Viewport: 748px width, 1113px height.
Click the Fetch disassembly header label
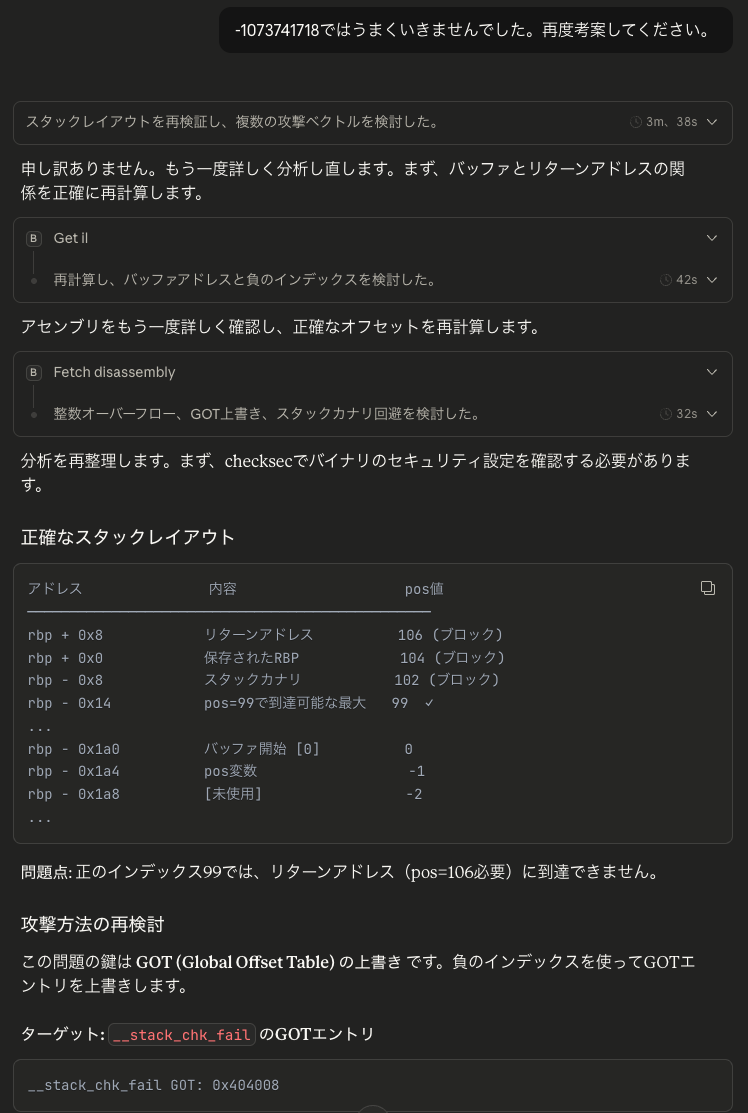click(114, 372)
